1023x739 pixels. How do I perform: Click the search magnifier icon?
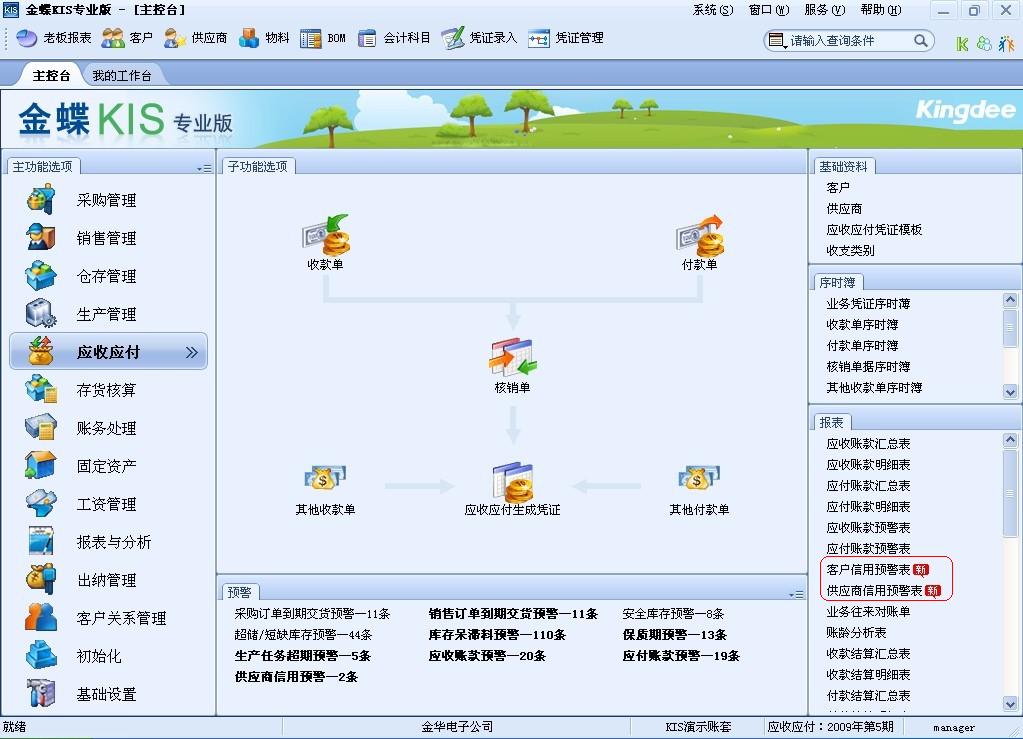(921, 40)
